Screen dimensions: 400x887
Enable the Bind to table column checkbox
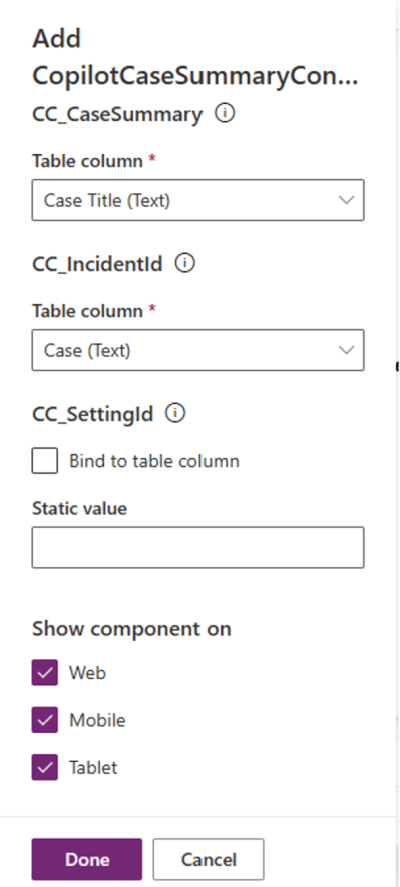45,460
